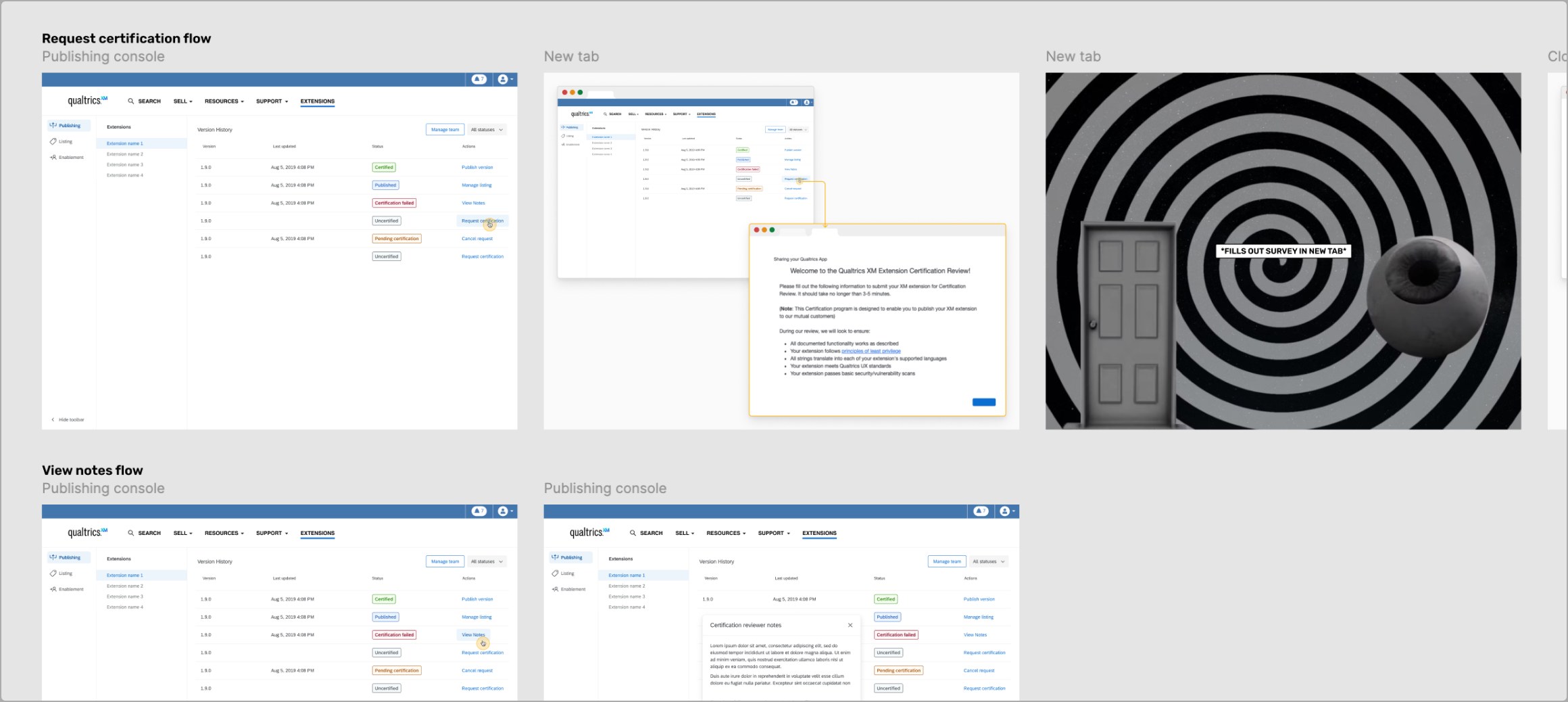The width and height of the screenshot is (1568, 702).
Task: Click the Certification failed badge in the request certification frame
Action: pyautogui.click(x=395, y=203)
